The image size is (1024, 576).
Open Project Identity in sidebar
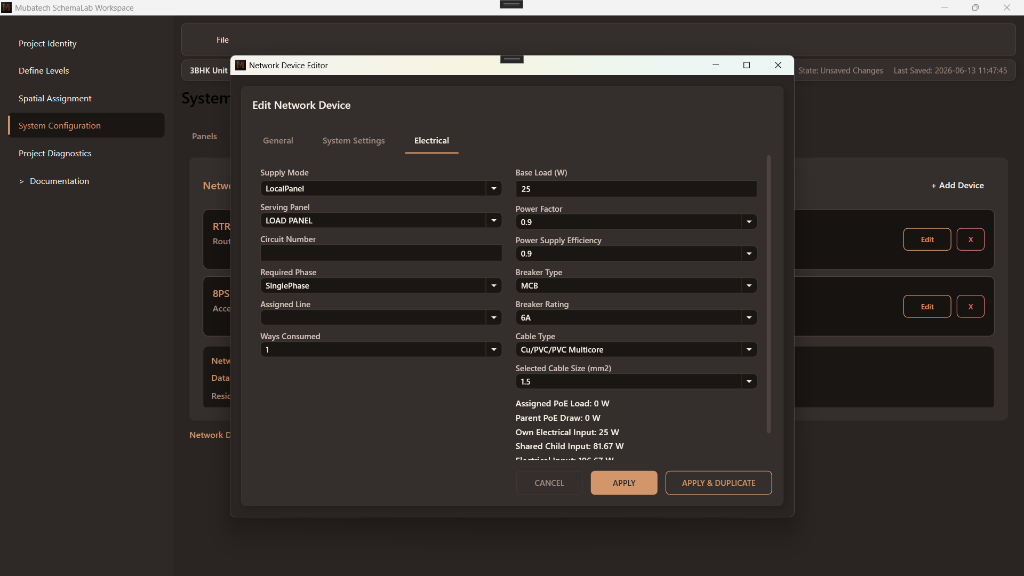pos(47,43)
